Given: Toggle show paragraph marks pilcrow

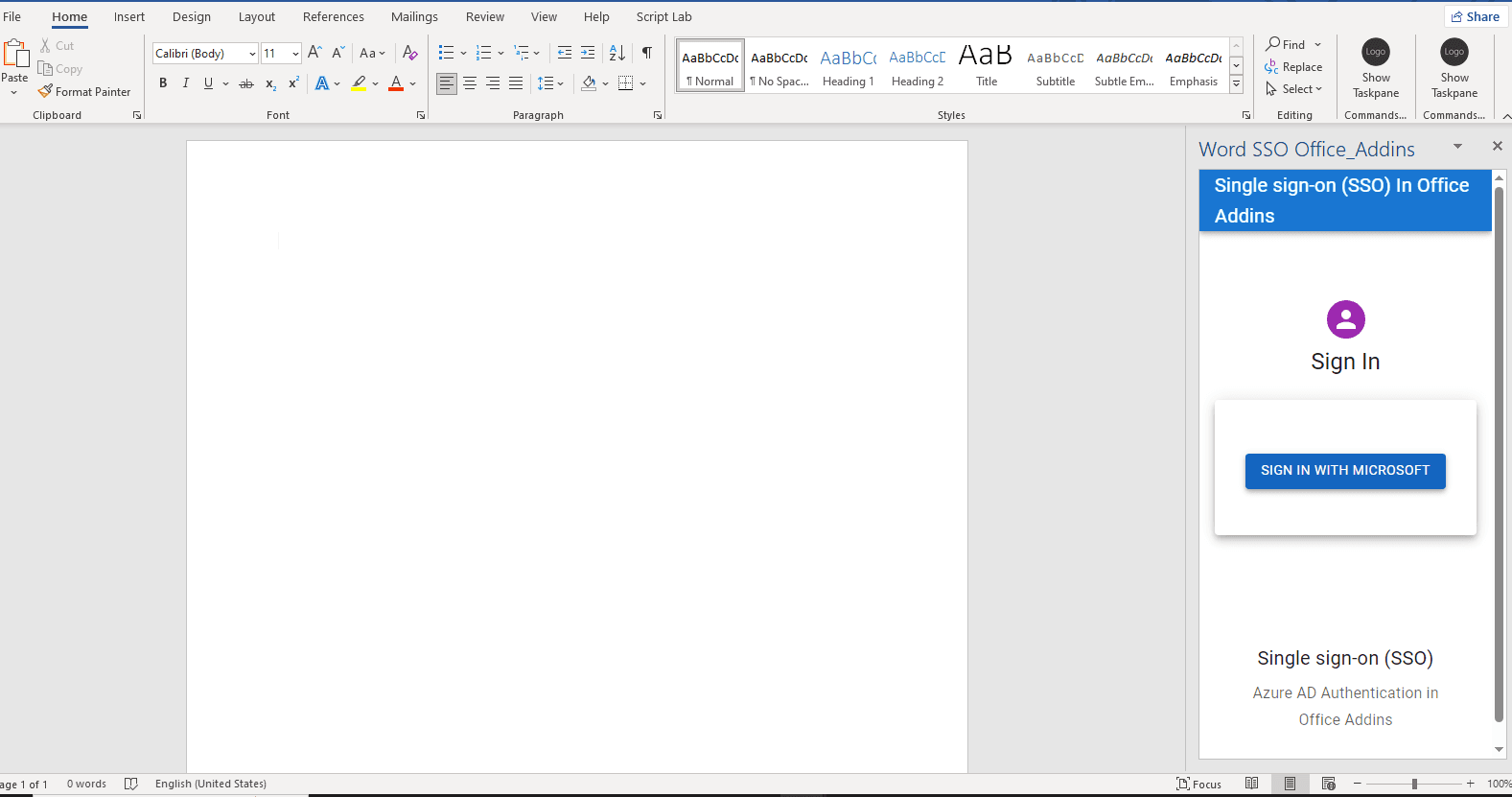Looking at the screenshot, I should coord(647,53).
